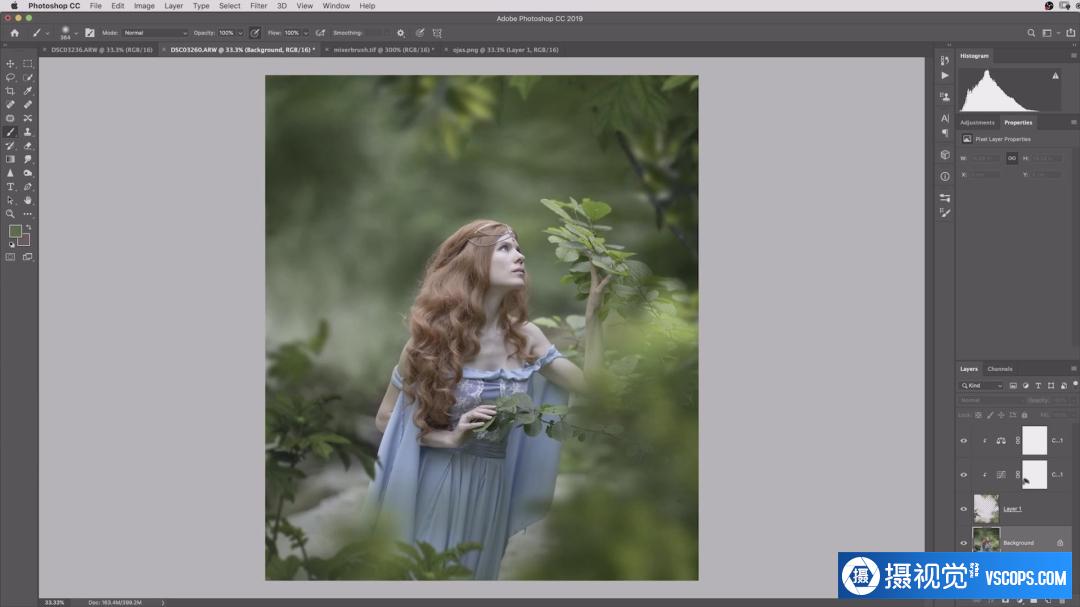This screenshot has height=607, width=1080.
Task: Open the Opacity value dropdown arrow
Action: click(240, 33)
